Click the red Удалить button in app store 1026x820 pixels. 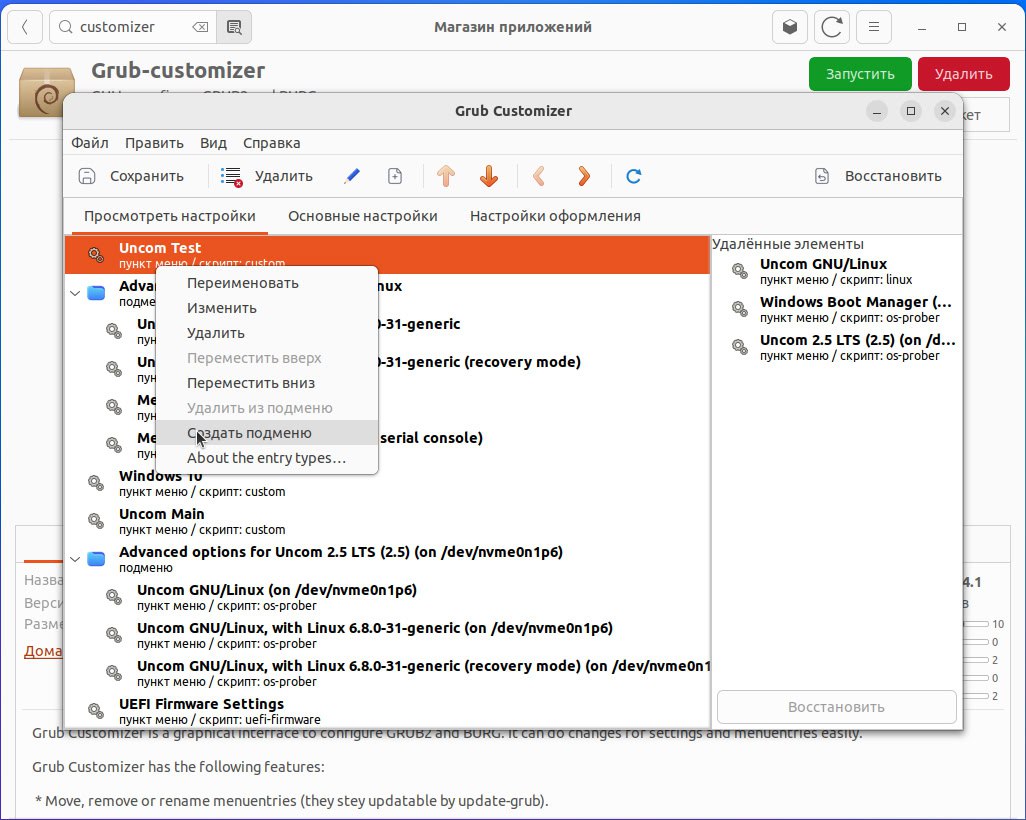point(963,74)
